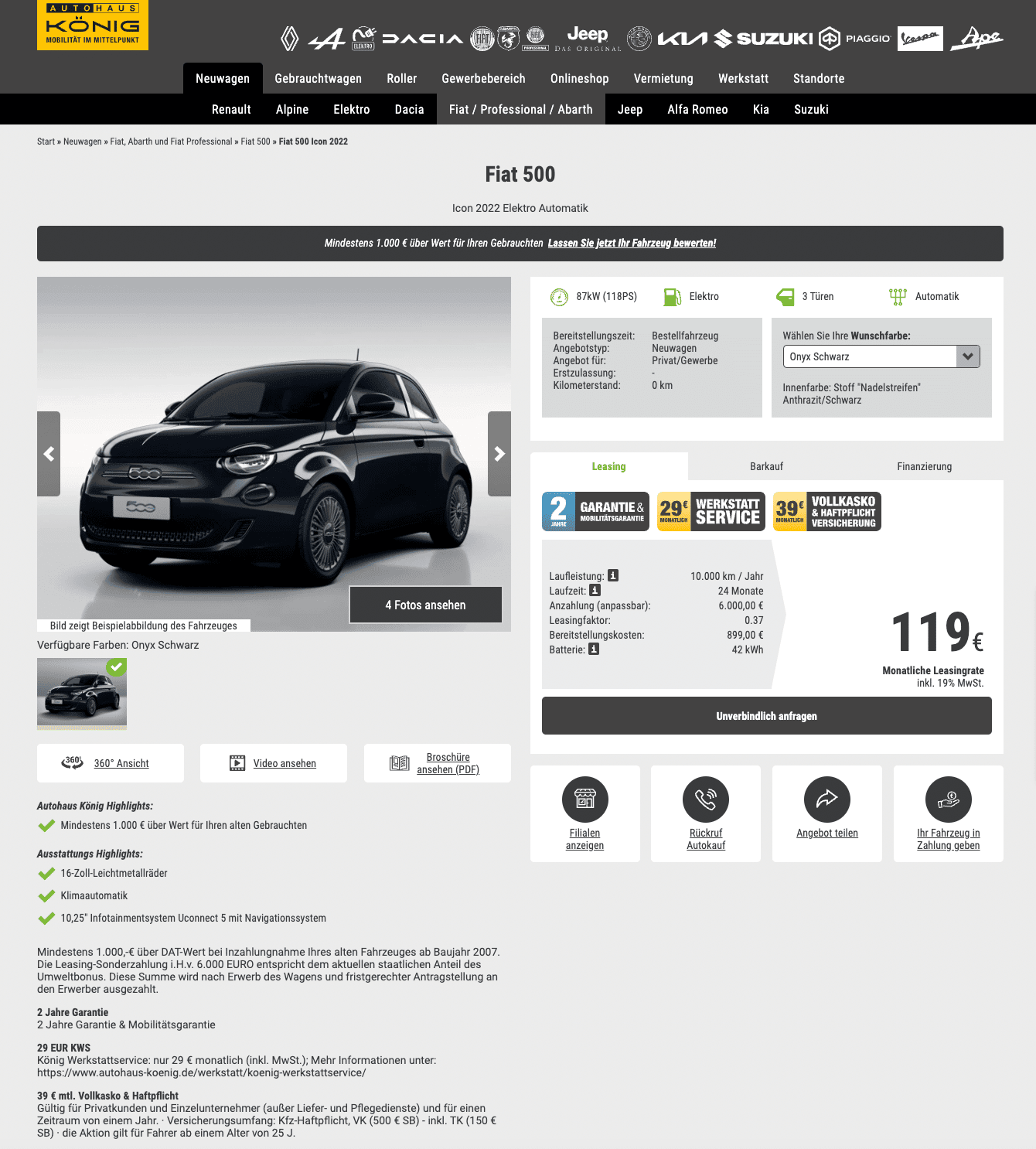
Task: Open the Standorte menu item
Action: pyautogui.click(x=819, y=78)
